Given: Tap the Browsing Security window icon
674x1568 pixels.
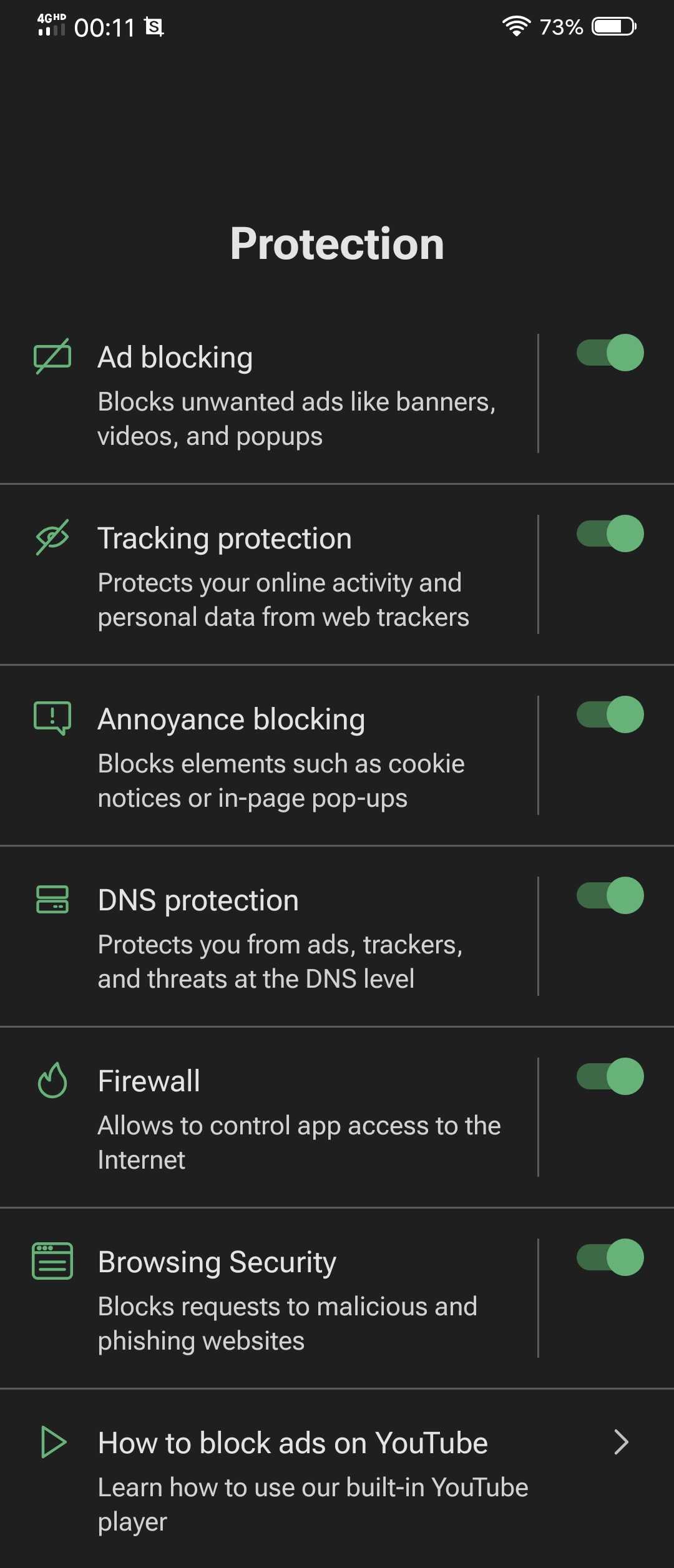Looking at the screenshot, I should coord(52,1261).
